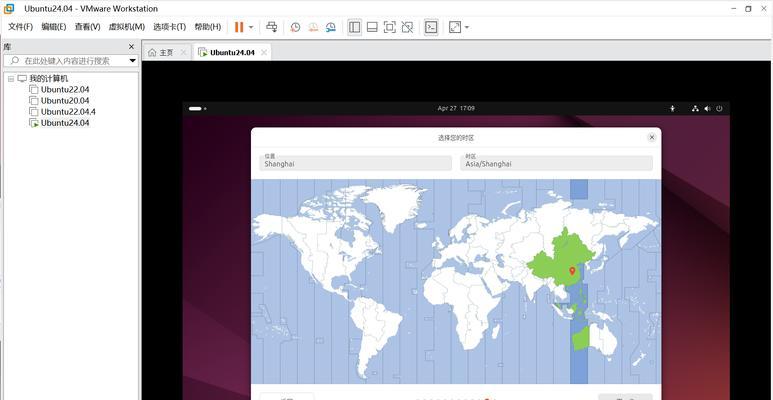Click the VMware Workstation title bar logo

(x=9, y=8)
